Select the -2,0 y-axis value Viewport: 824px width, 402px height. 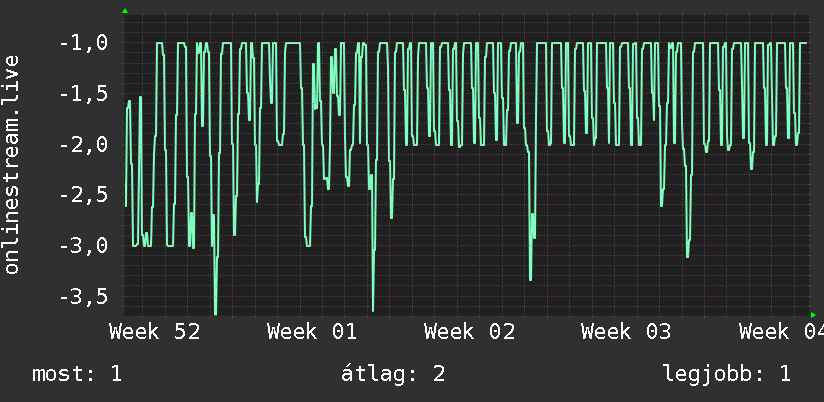click(84, 145)
